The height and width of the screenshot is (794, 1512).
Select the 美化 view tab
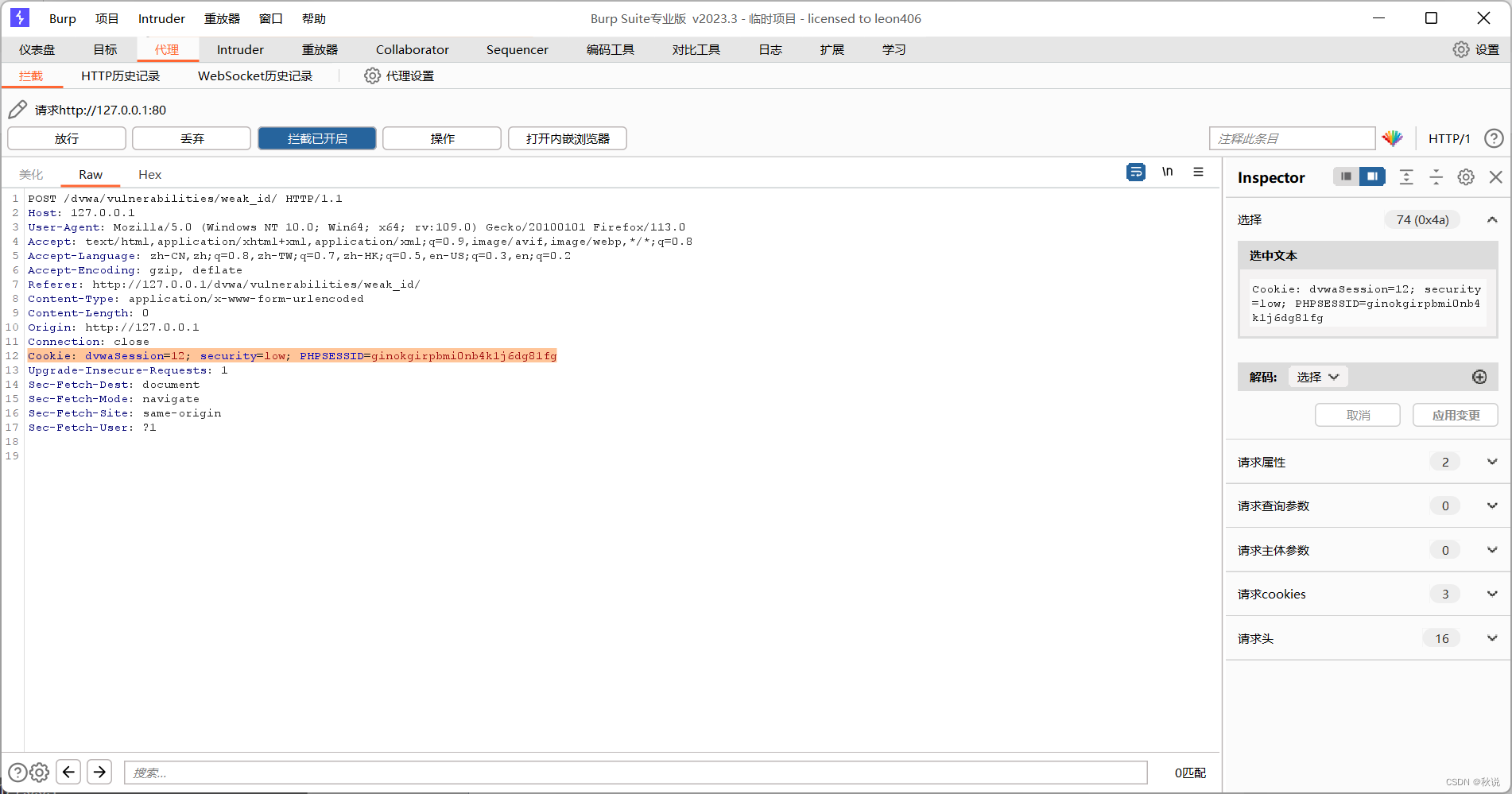tap(31, 174)
